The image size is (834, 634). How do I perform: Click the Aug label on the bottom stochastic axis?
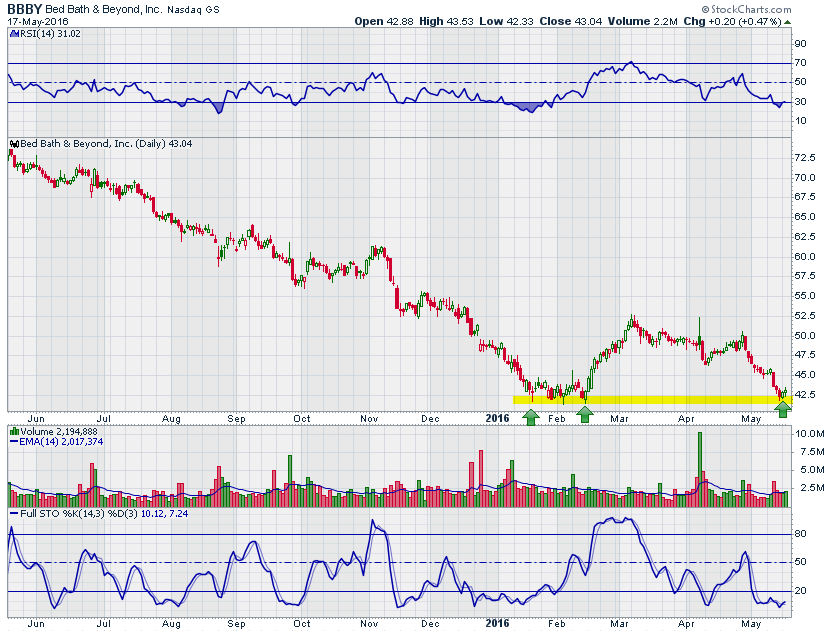click(171, 624)
